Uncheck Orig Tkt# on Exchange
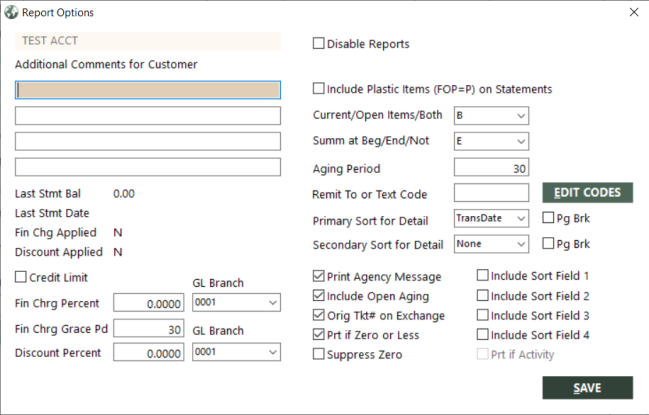Viewport: 649px width, 415px height. [x=318, y=315]
